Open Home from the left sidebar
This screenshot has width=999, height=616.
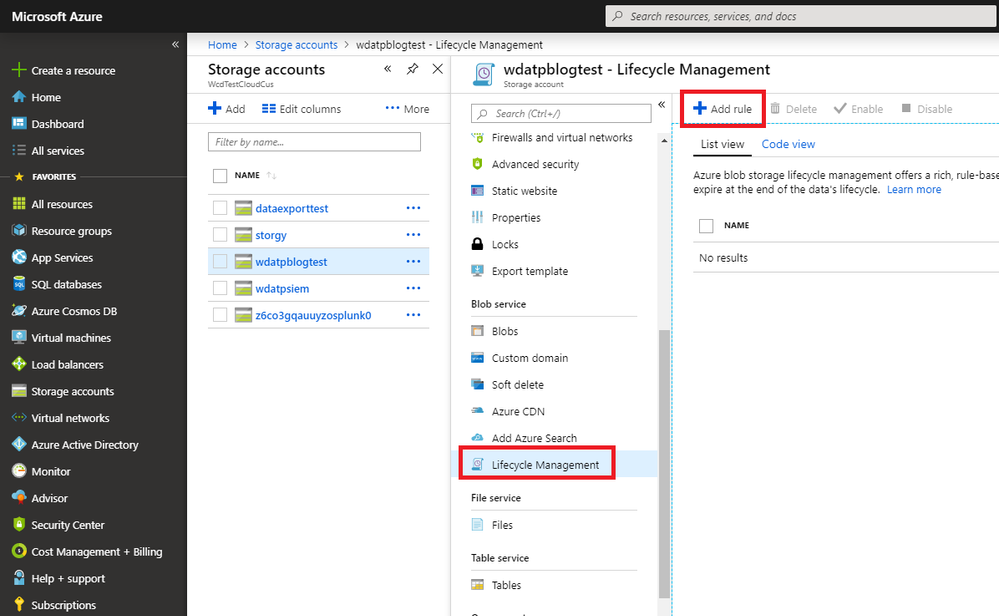pyautogui.click(x=46, y=97)
